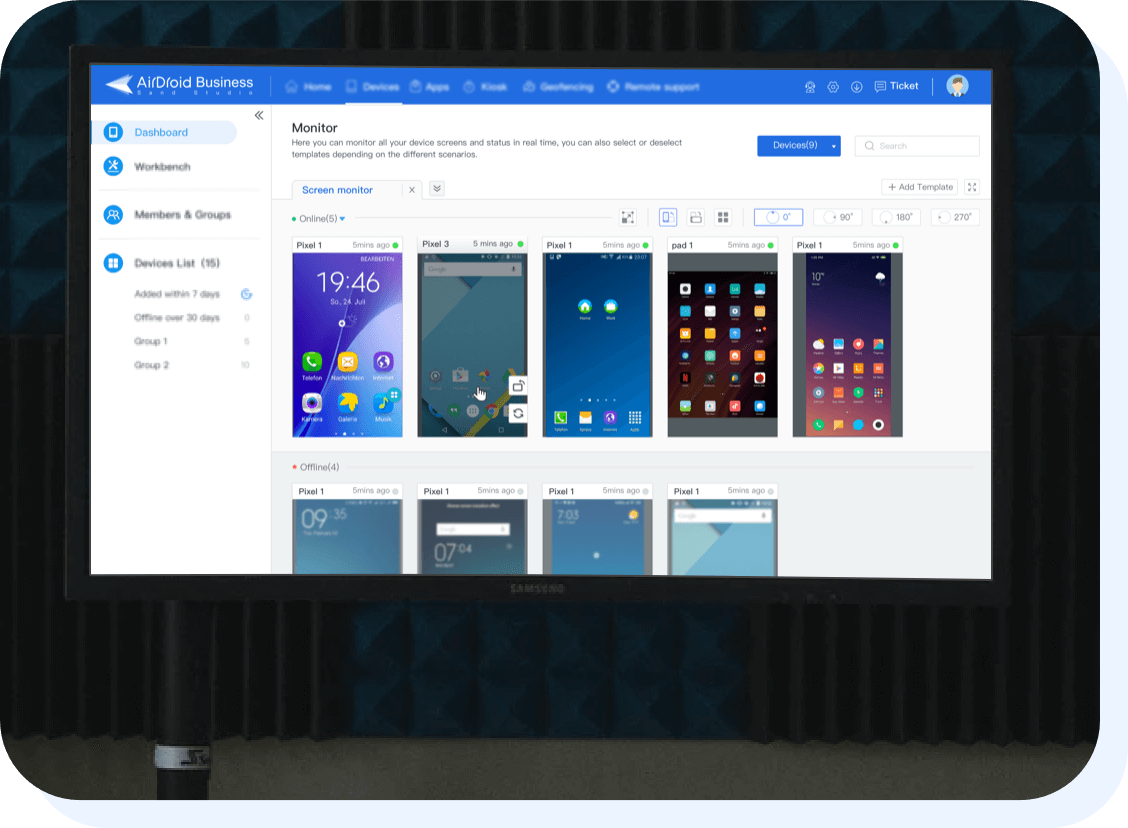
Task: Click the Workbench tools icon
Action: tap(113, 166)
